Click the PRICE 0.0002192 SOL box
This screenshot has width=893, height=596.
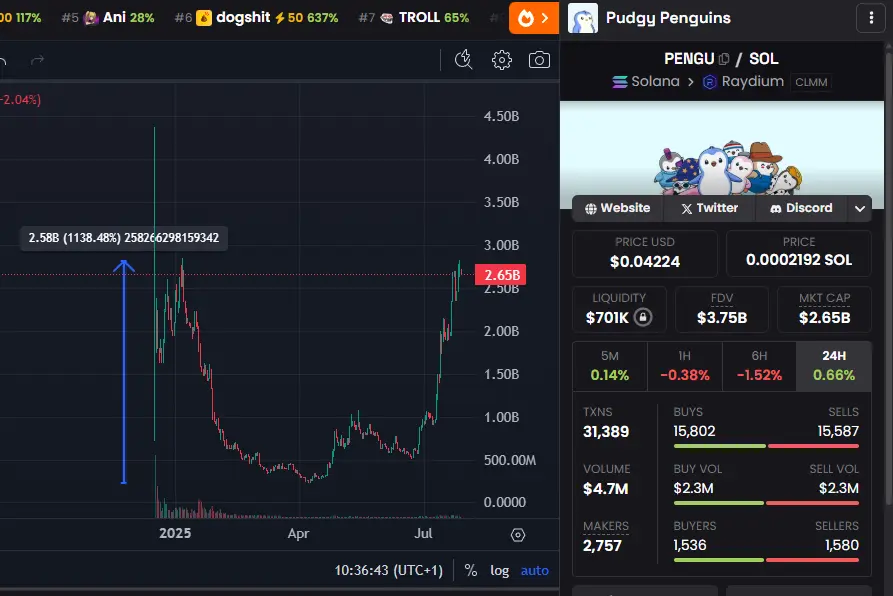(x=798, y=253)
